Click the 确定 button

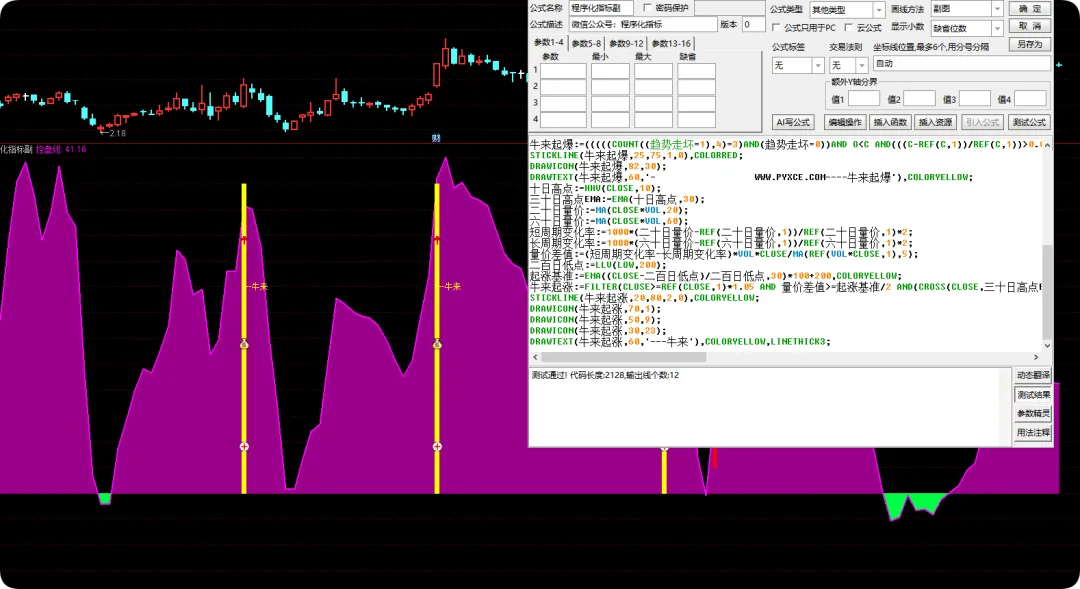pos(1030,8)
